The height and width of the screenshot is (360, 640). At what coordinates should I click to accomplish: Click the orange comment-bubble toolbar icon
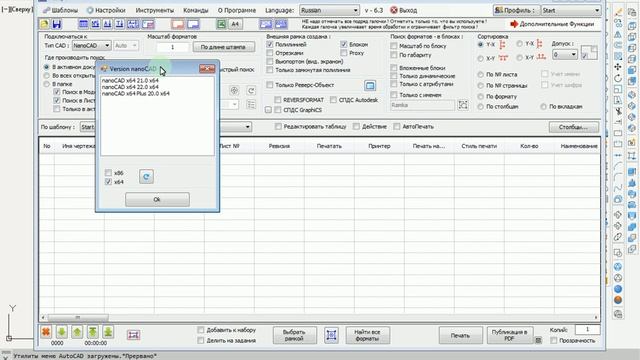tap(178, 24)
